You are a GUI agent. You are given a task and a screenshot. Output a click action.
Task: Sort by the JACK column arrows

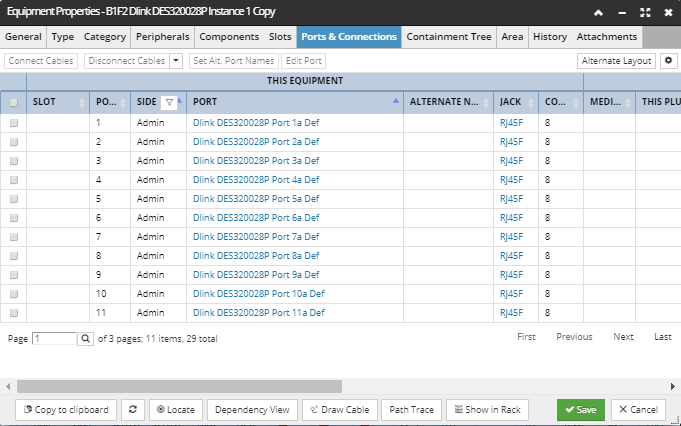(x=531, y=102)
